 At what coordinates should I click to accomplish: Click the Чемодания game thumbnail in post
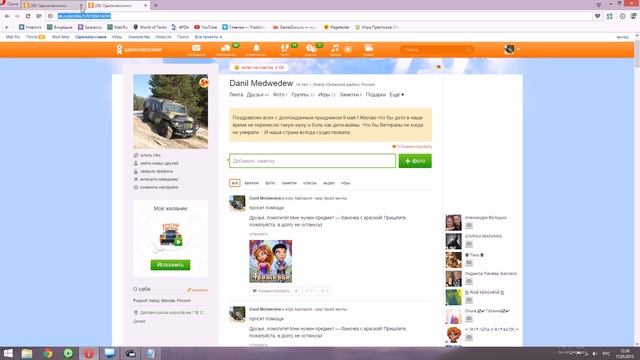271,261
